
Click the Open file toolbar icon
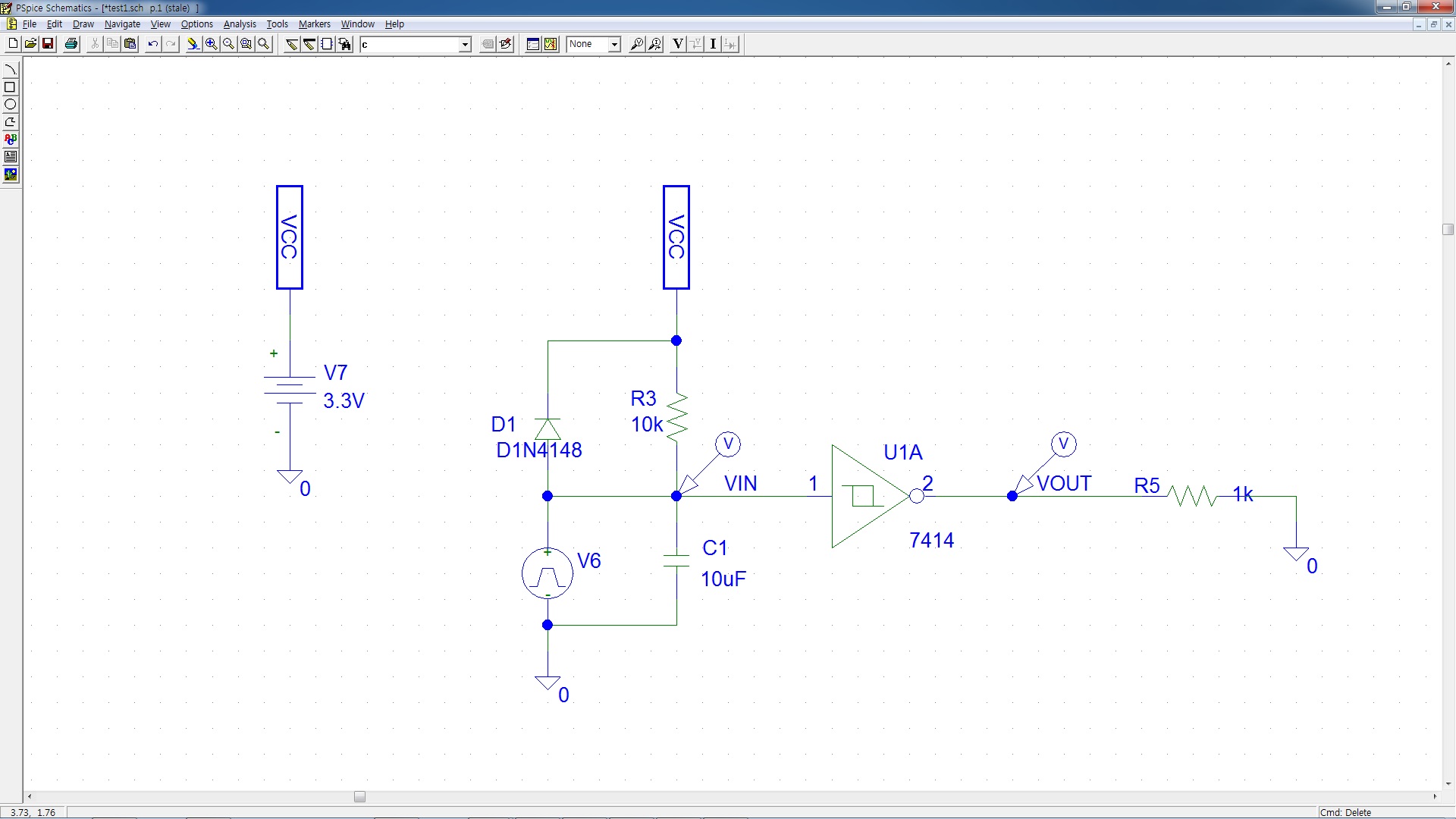pos(30,44)
